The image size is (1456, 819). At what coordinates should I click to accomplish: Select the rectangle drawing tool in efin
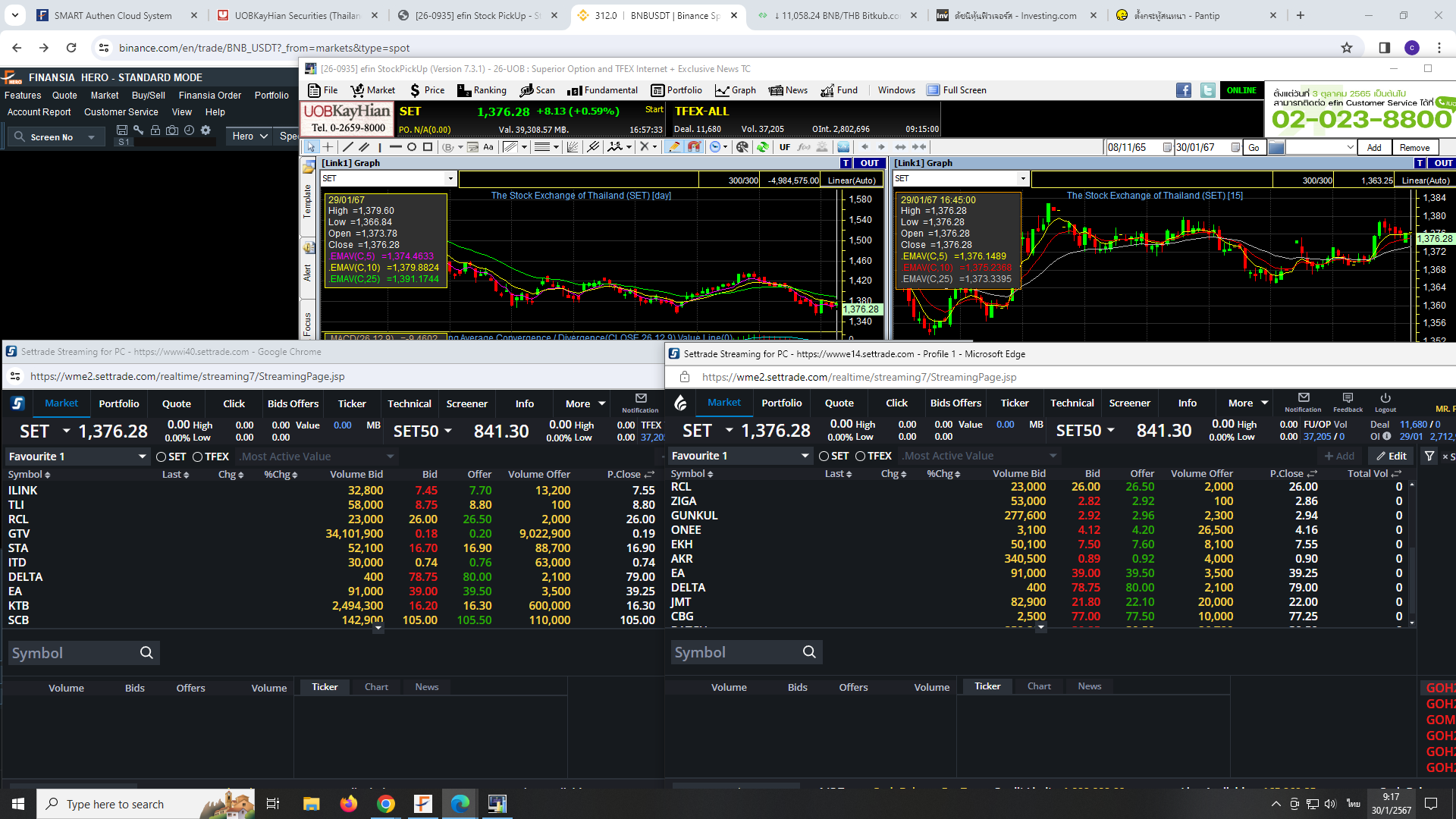tap(428, 147)
